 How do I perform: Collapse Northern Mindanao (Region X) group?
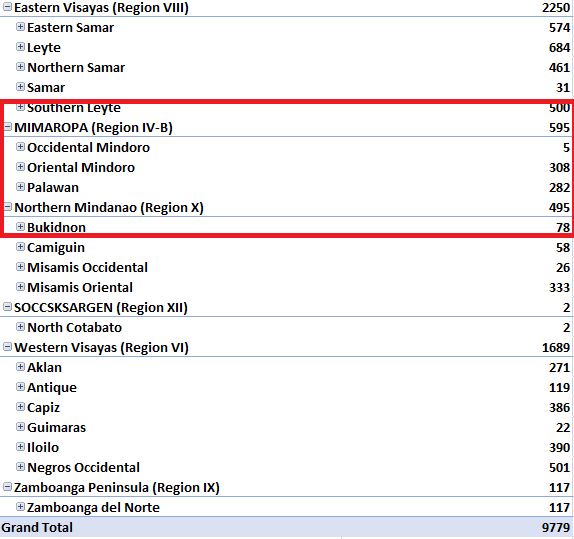pos(7,207)
